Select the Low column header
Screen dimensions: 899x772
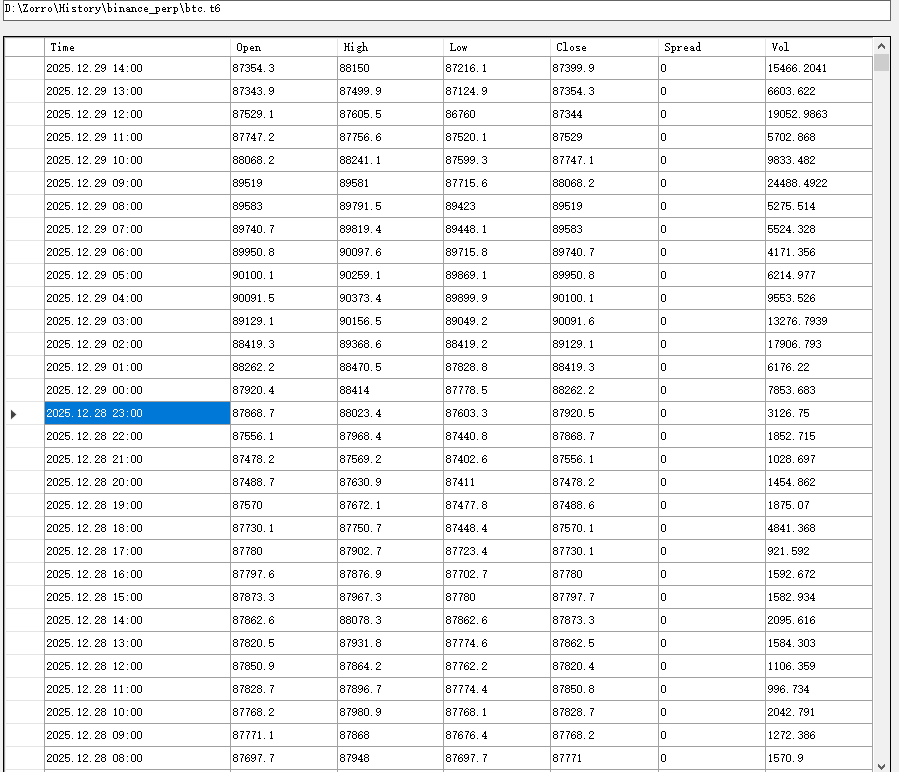[x=497, y=47]
